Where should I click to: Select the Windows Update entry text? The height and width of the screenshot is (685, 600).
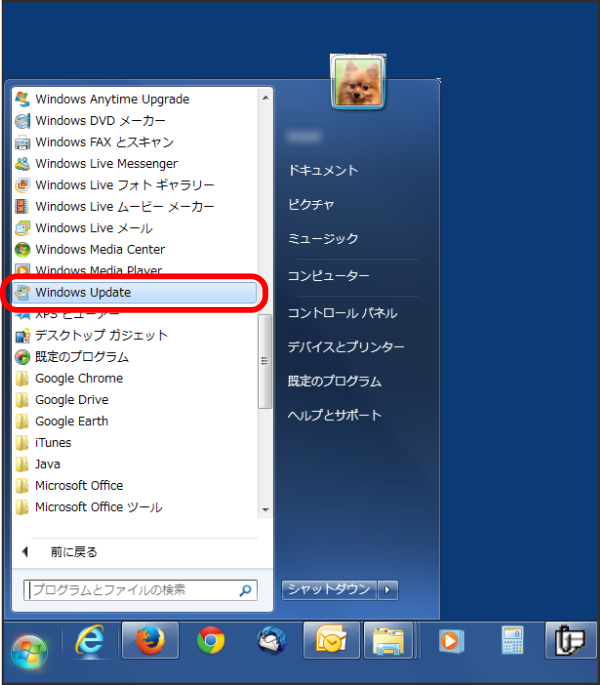[83, 292]
